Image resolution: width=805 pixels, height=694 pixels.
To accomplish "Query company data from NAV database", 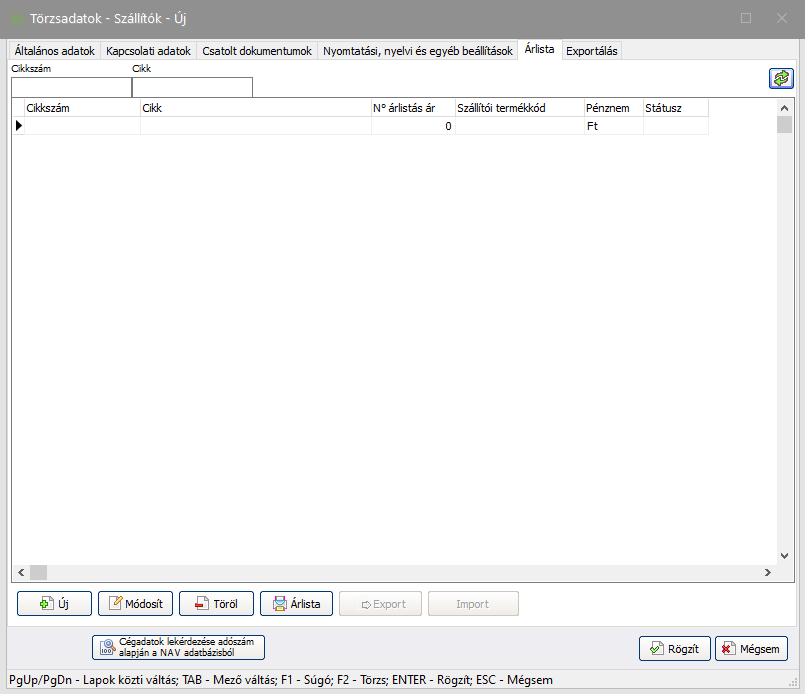I will [x=178, y=647].
